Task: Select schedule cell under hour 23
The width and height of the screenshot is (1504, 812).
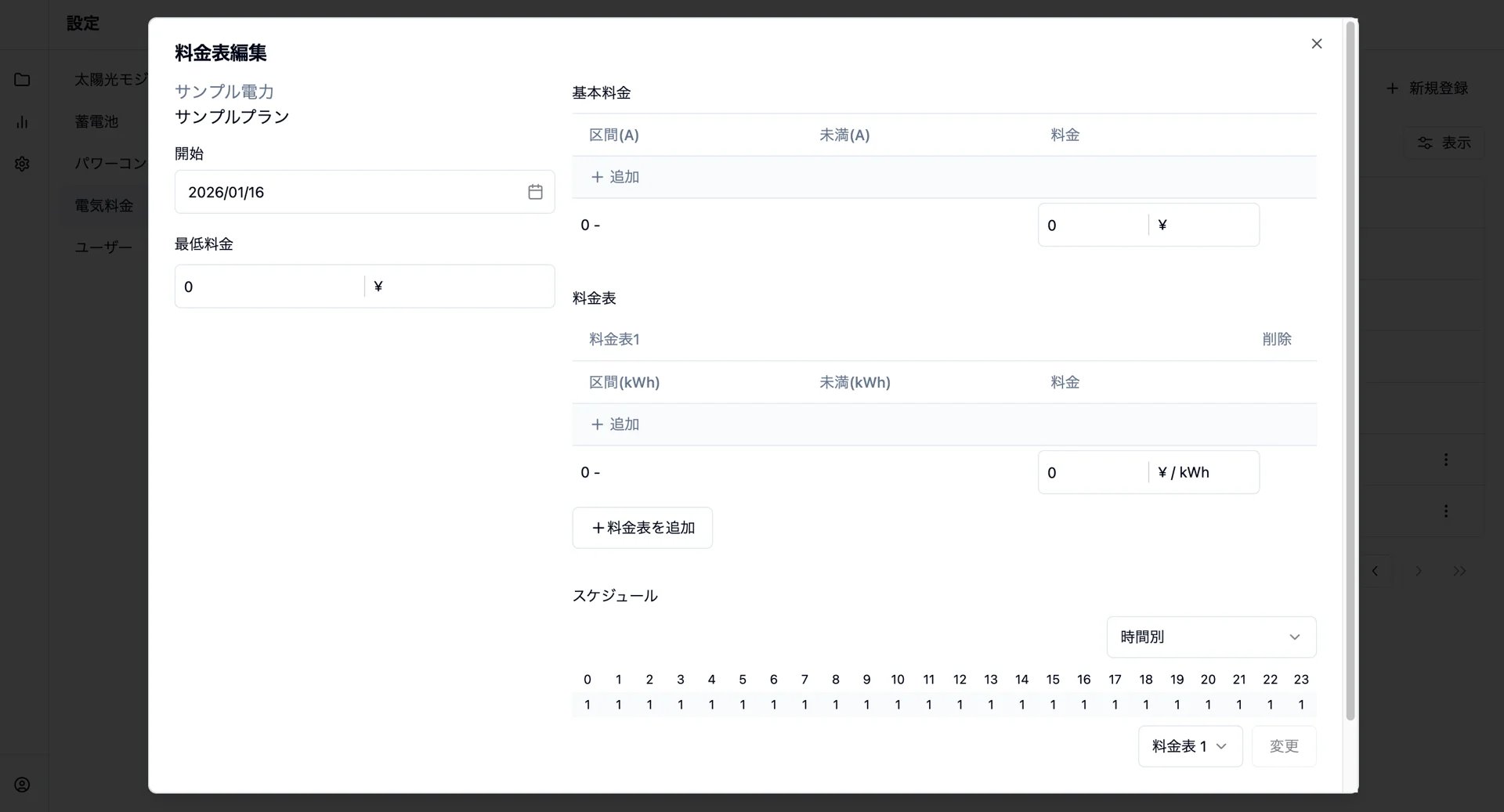Action: tap(1301, 705)
